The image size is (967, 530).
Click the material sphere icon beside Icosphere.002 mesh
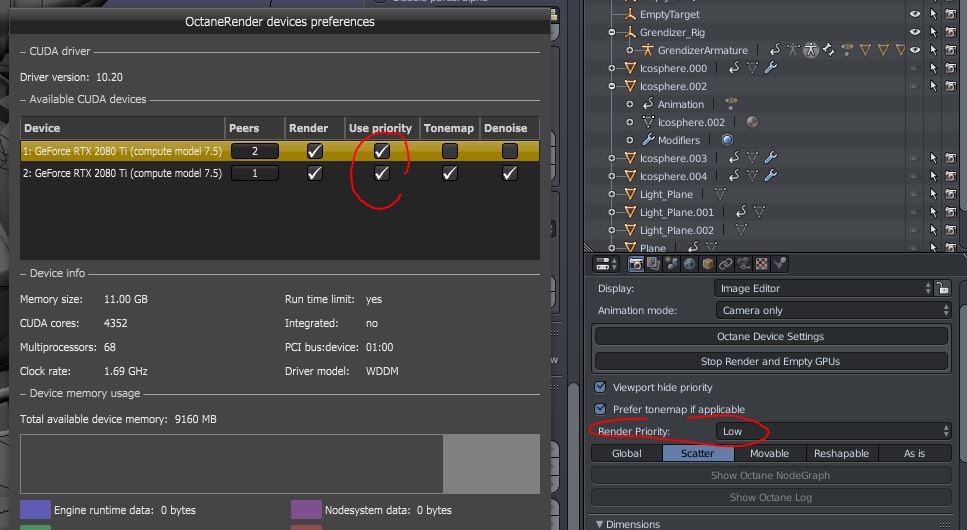[752, 122]
